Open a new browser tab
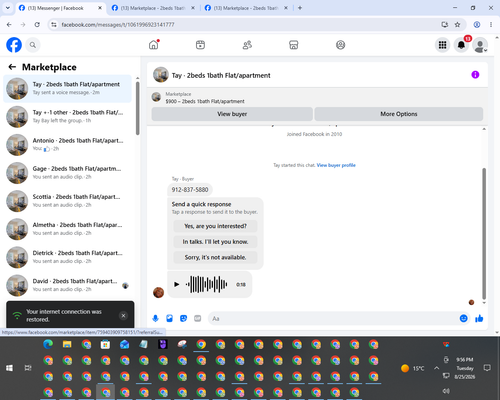The image size is (500, 400). 300,8
